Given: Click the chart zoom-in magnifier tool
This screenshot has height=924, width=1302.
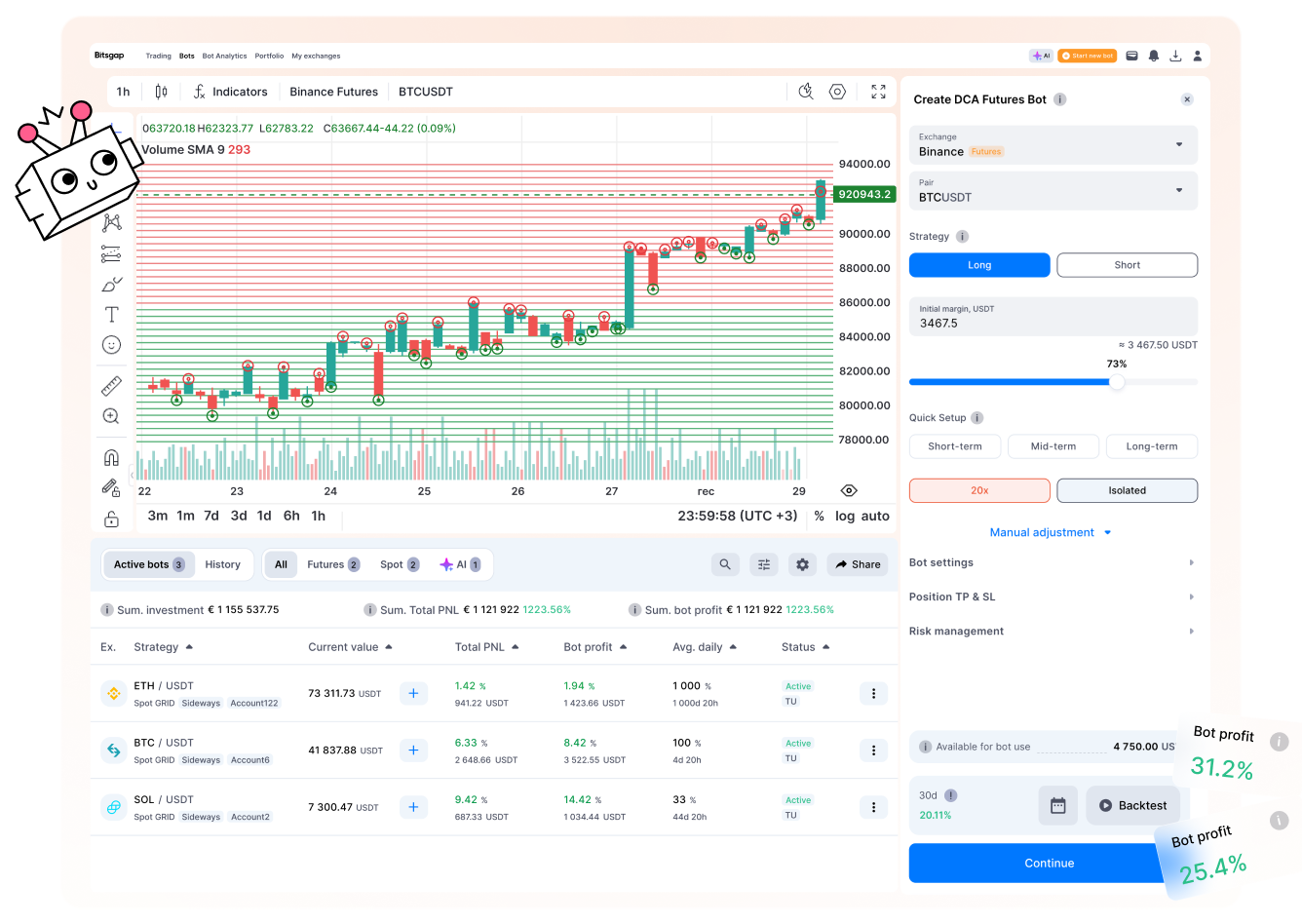Looking at the screenshot, I should click(111, 416).
